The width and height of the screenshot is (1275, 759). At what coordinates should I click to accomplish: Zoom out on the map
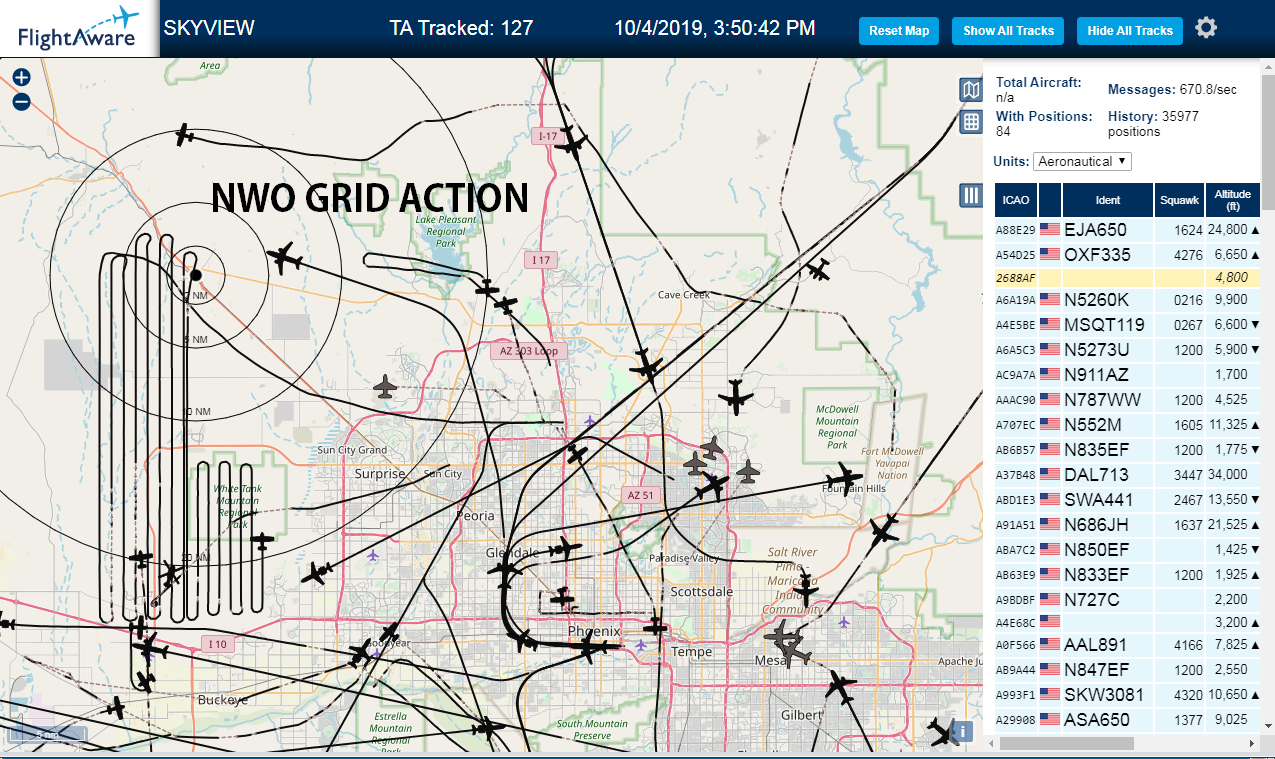coord(21,101)
